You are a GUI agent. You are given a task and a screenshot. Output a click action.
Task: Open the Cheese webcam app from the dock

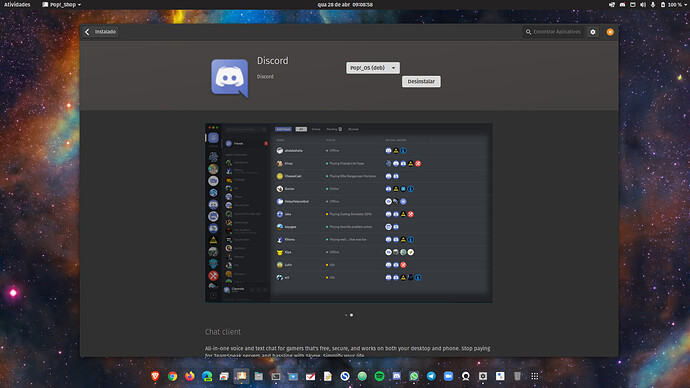click(x=466, y=376)
